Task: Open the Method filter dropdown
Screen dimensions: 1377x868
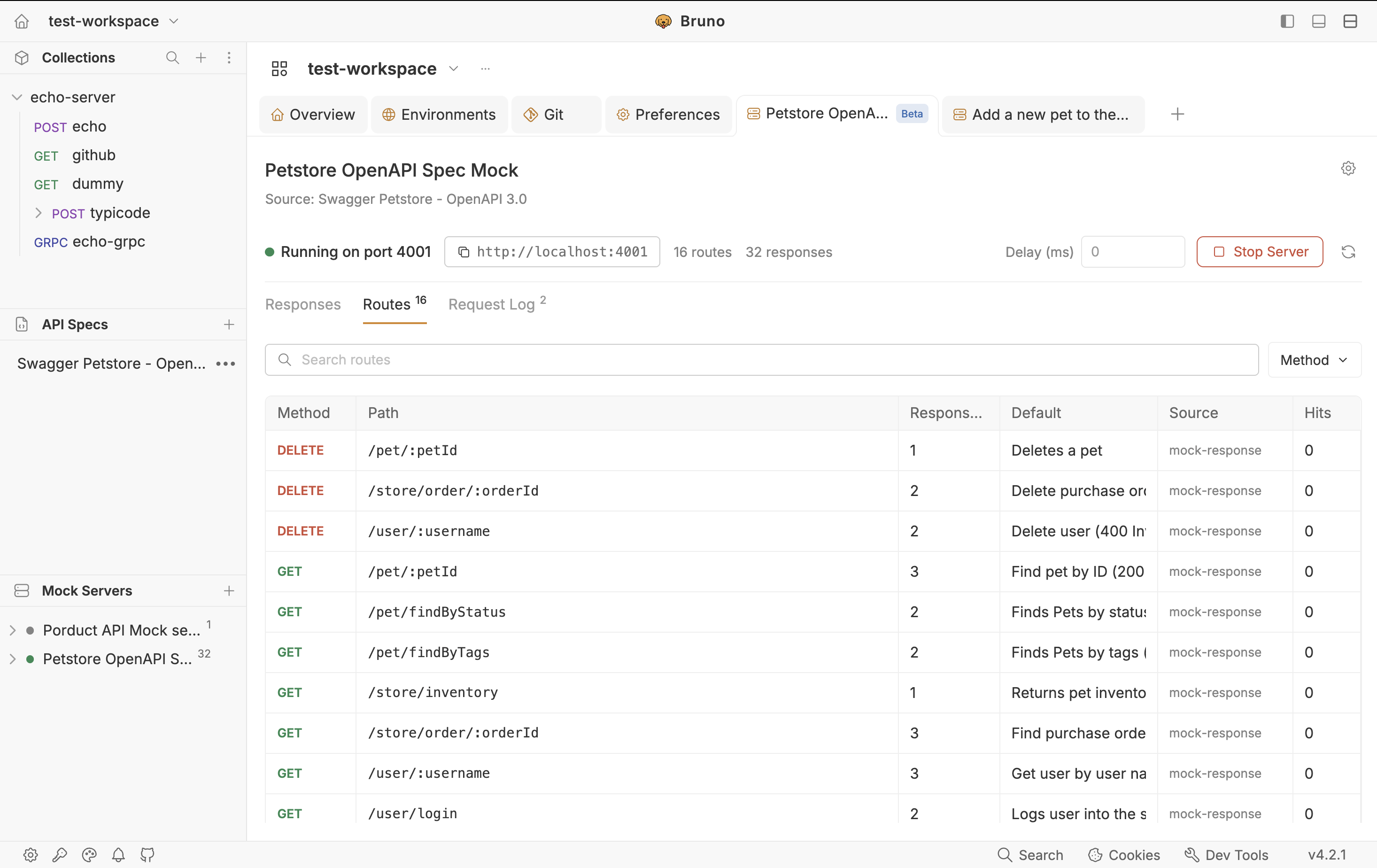Action: (x=1314, y=360)
